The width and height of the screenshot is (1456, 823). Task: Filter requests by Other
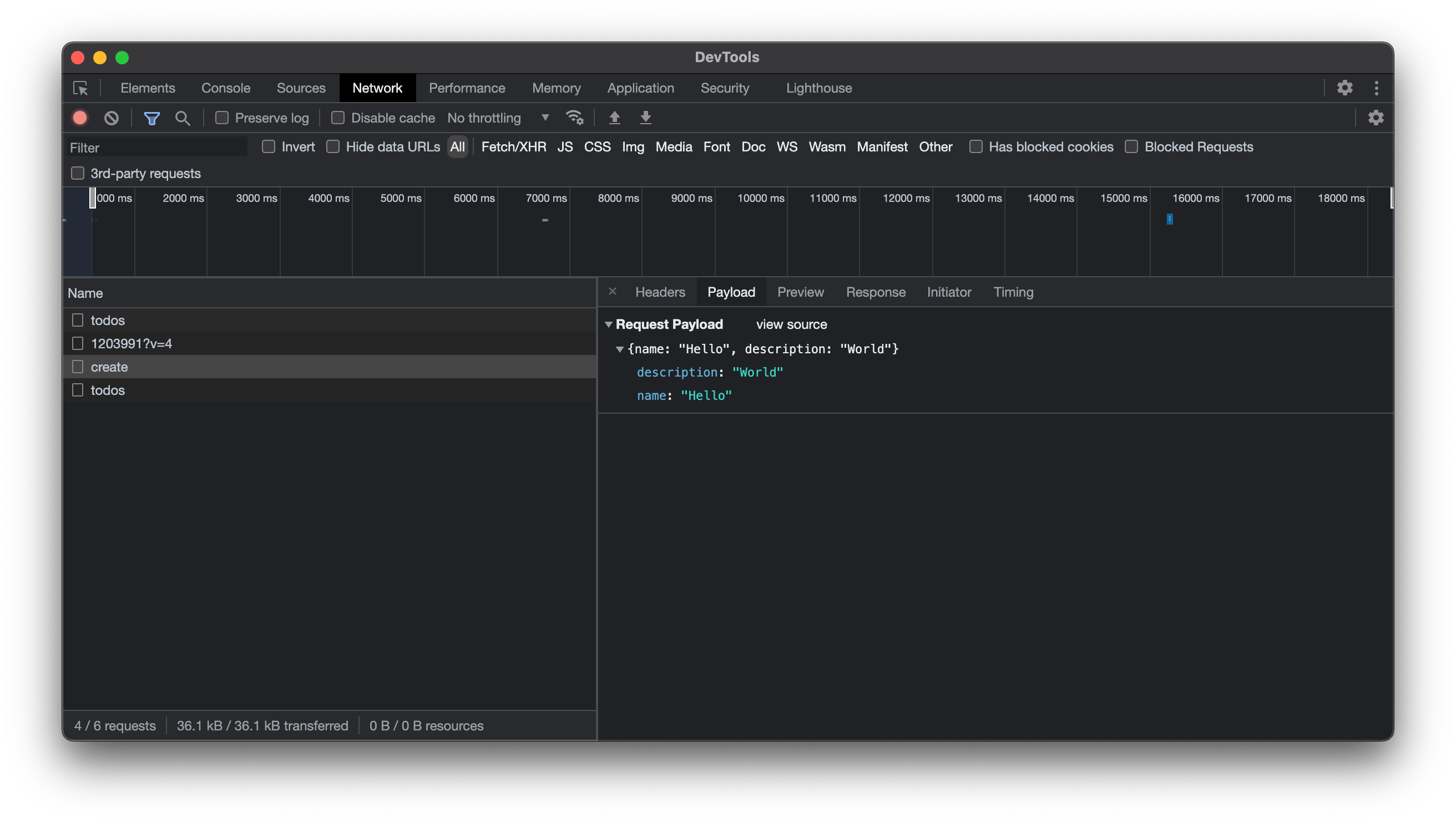[935, 147]
